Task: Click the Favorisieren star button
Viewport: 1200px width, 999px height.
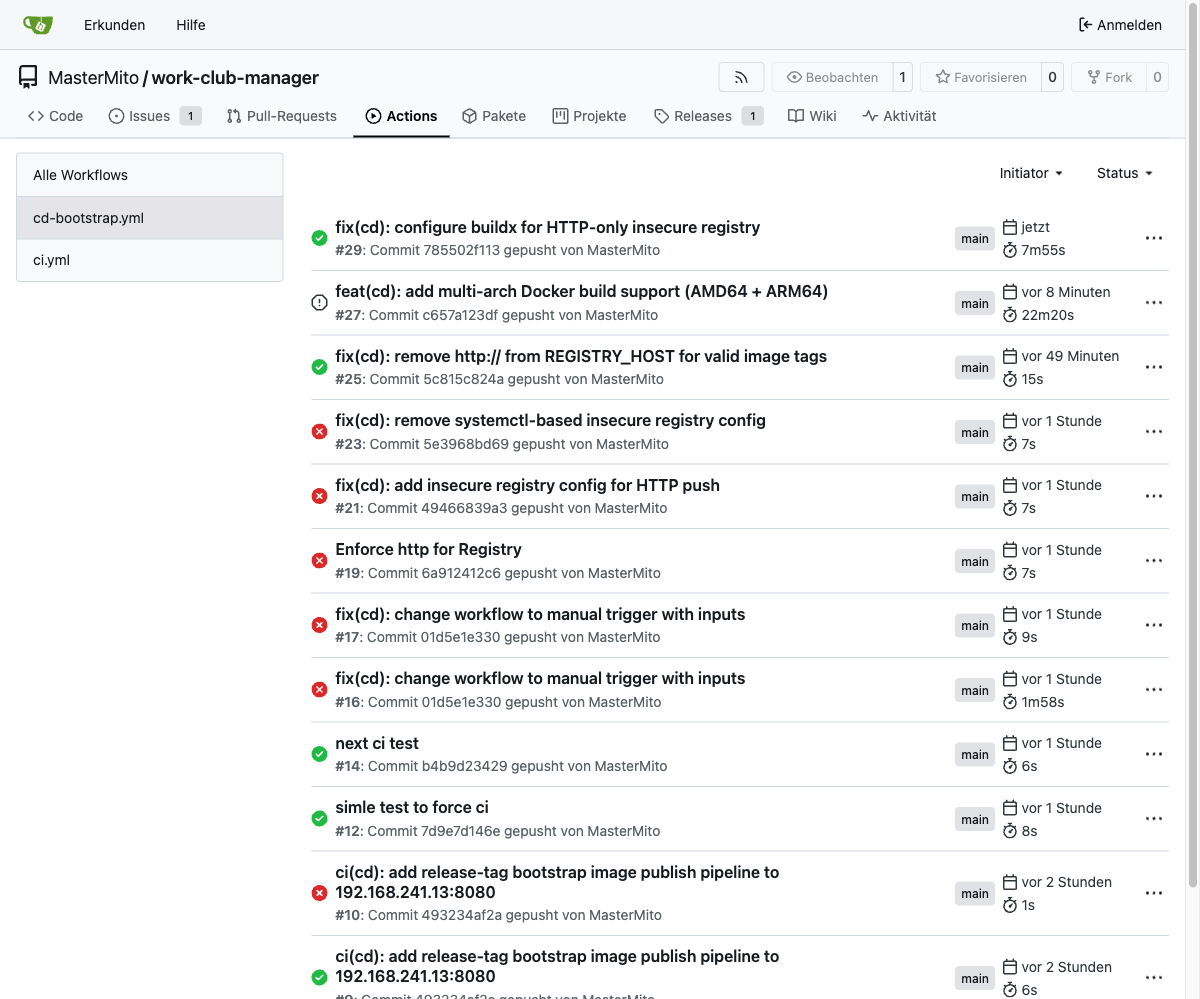Action: [980, 77]
